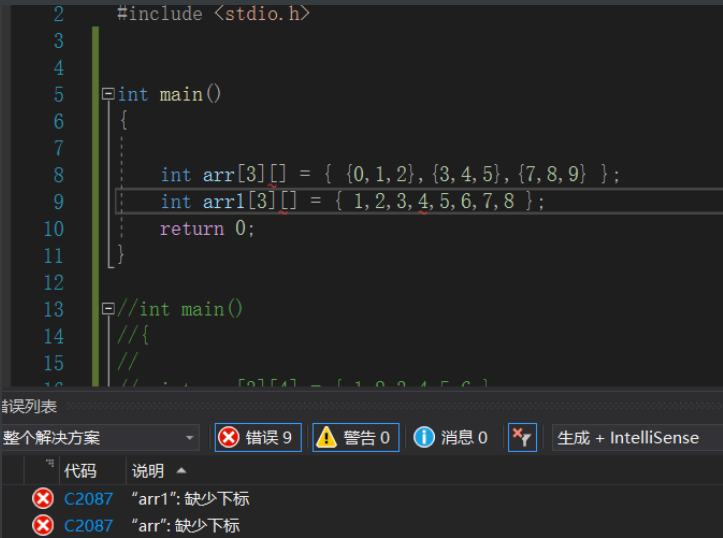Click line number 9 in the gutter
723x538 pixels.
pyautogui.click(x=59, y=202)
